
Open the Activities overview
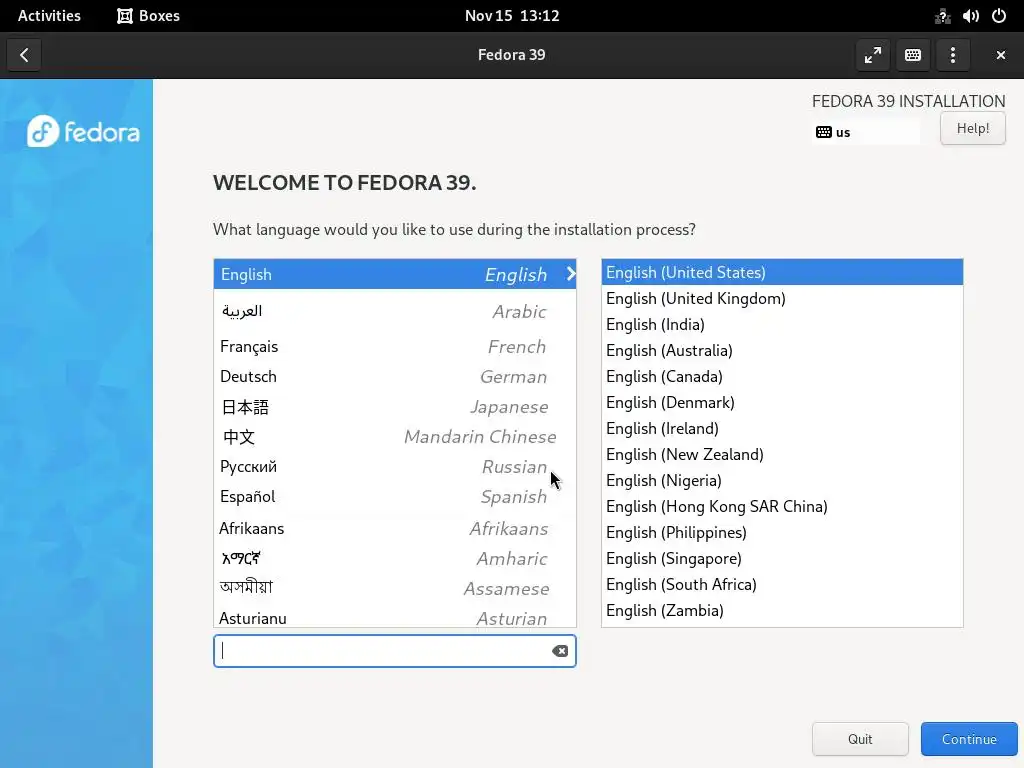pyautogui.click(x=49, y=16)
